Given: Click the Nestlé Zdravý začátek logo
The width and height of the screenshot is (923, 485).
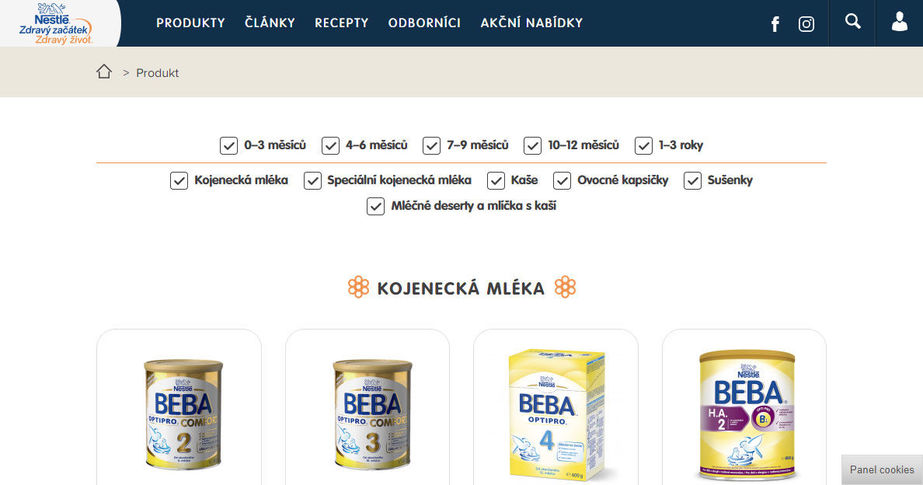Looking at the screenshot, I should click(x=56, y=24).
